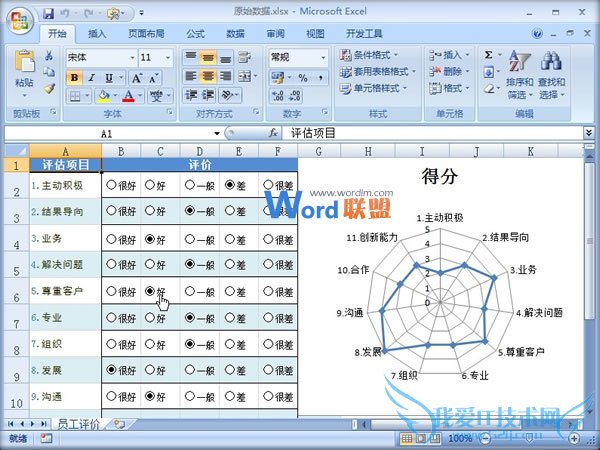Switch to 公式 ribbon tab

195,34
